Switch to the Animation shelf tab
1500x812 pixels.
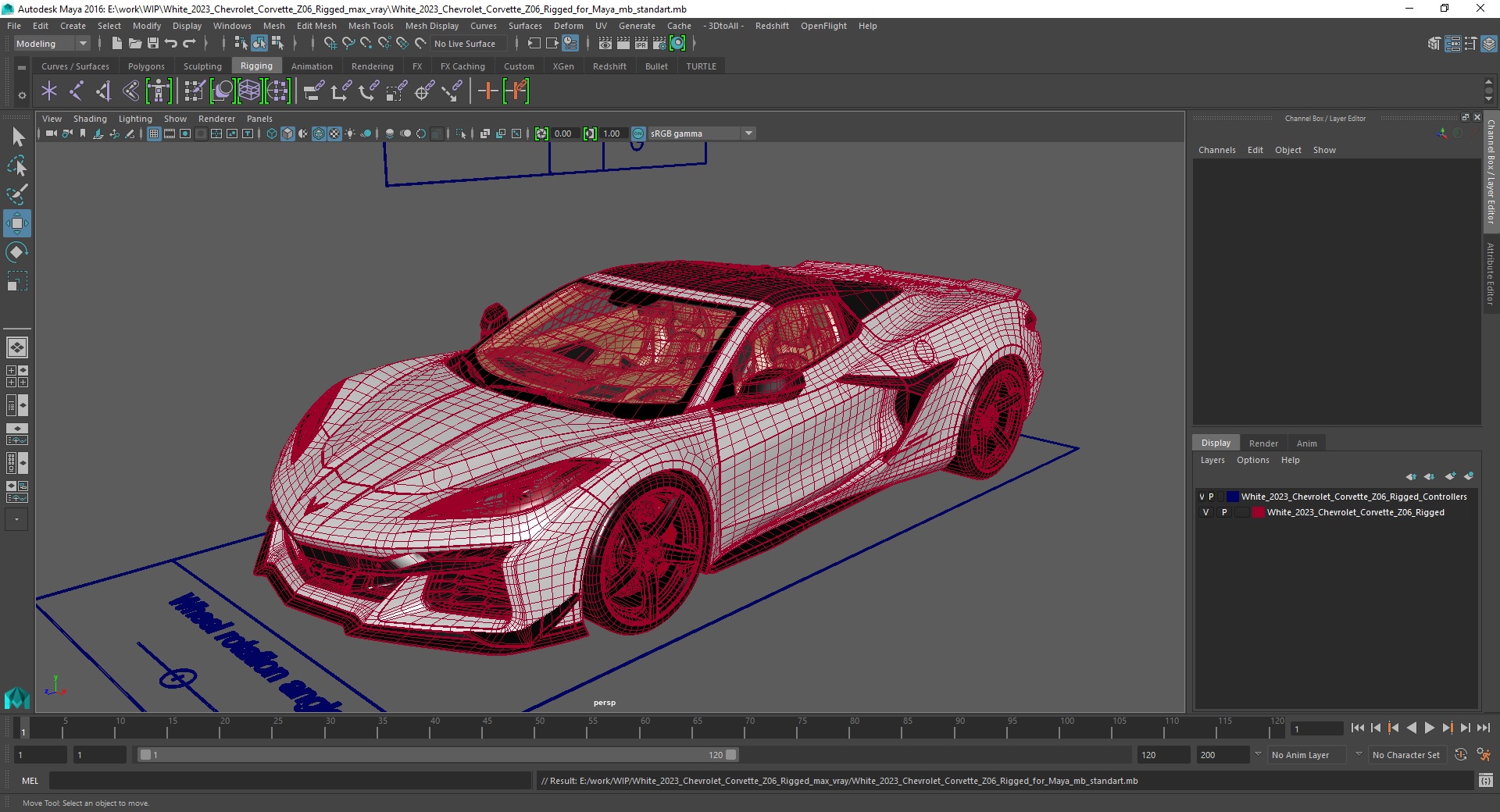[312, 66]
